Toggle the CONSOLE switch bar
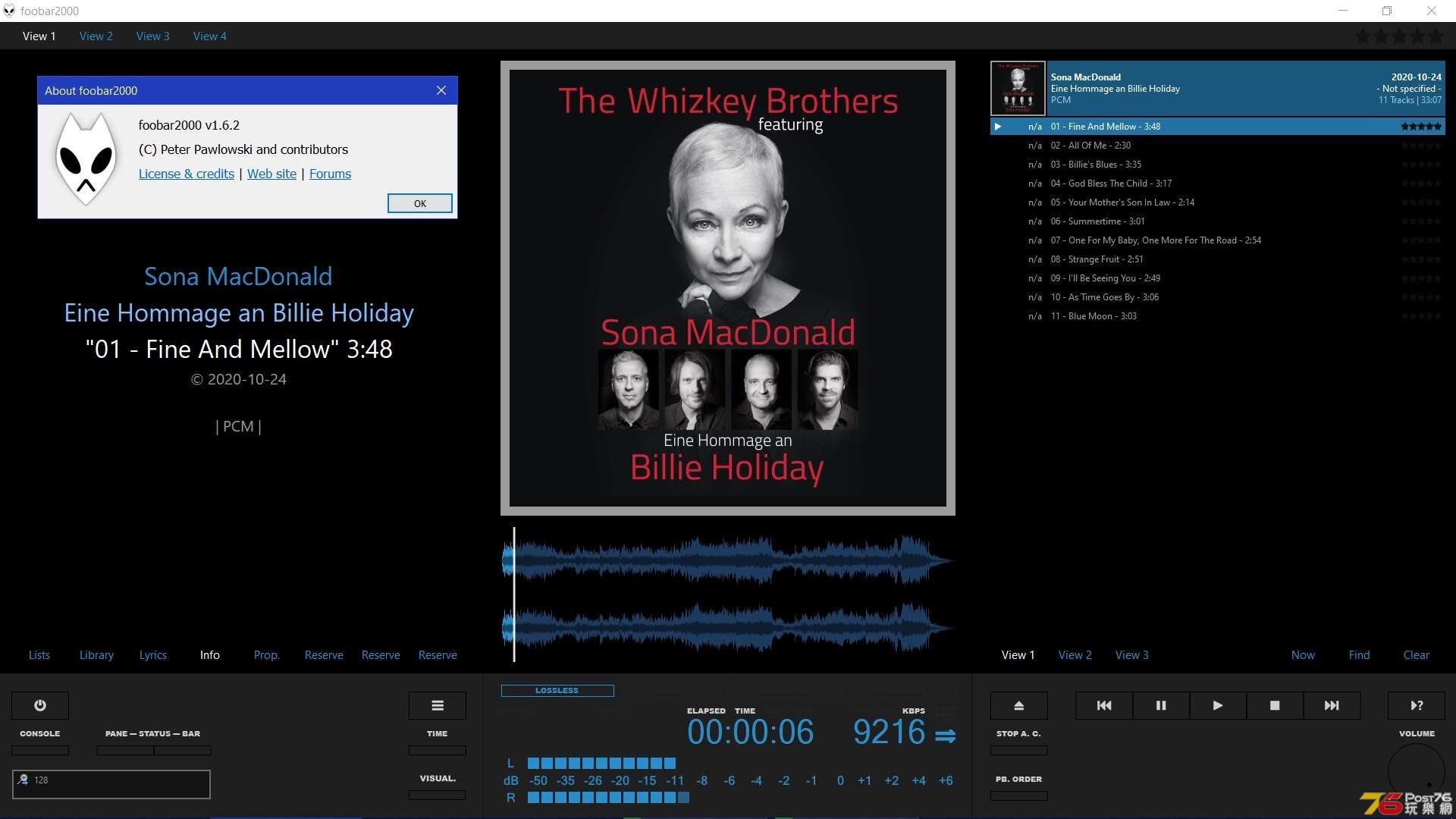Screen dimensions: 1456x819 [40, 750]
